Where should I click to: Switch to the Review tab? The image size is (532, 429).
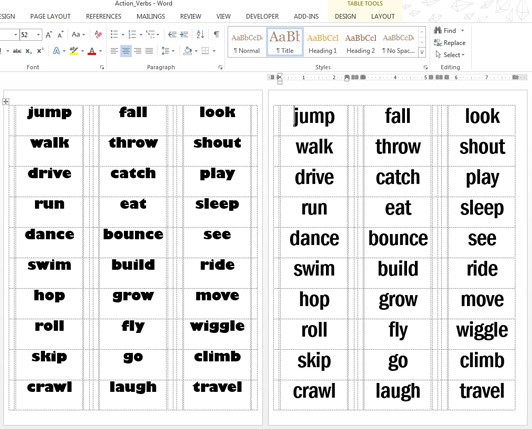pyautogui.click(x=190, y=16)
